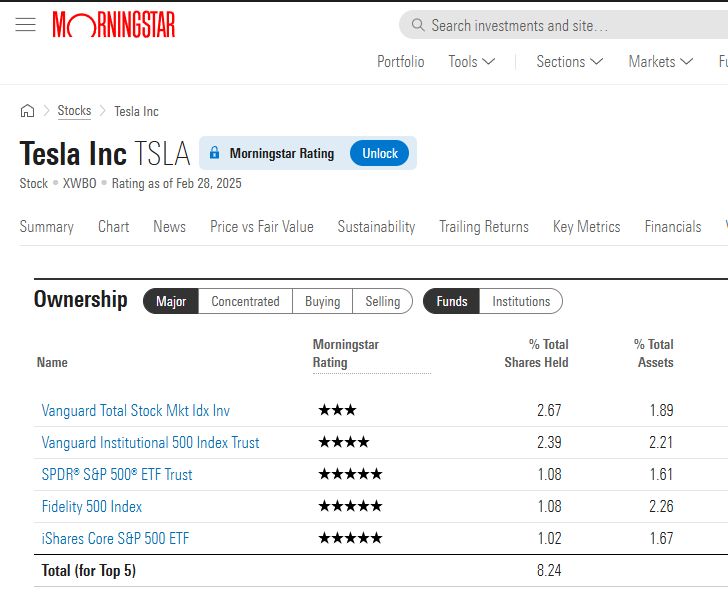
Task: Click shares held value 2.39
Action: pyautogui.click(x=549, y=443)
